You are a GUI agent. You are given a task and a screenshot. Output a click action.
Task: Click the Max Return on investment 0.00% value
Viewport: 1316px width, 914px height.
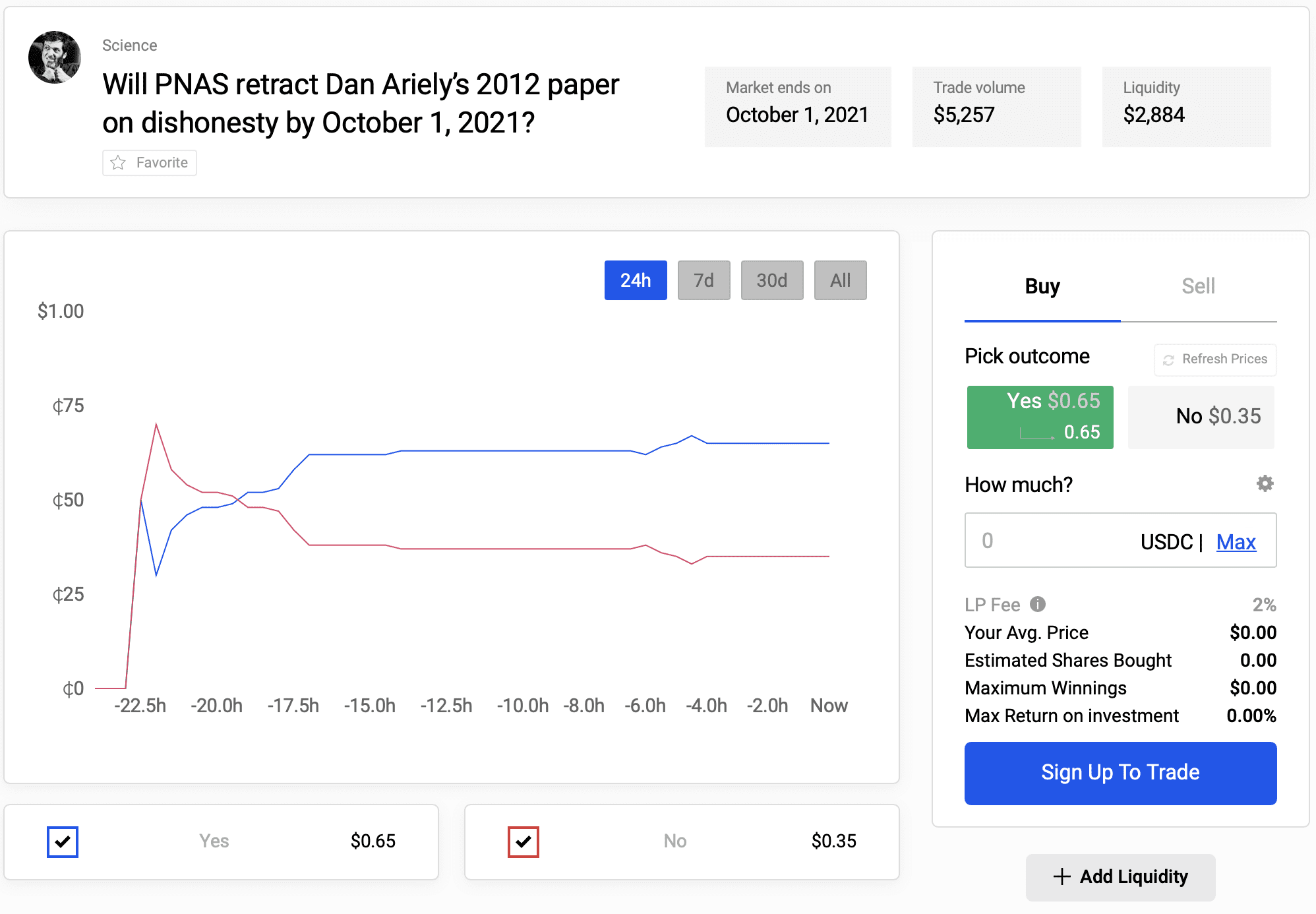[1251, 716]
